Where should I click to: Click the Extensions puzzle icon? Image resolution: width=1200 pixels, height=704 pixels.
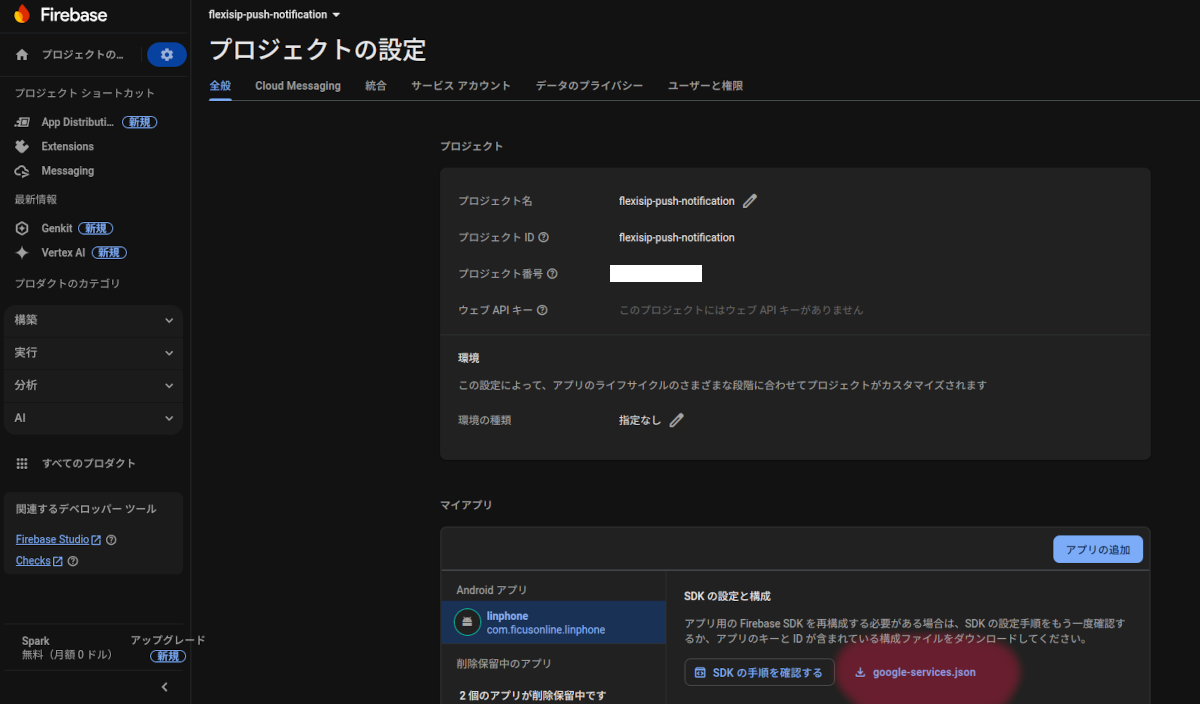[x=22, y=146]
